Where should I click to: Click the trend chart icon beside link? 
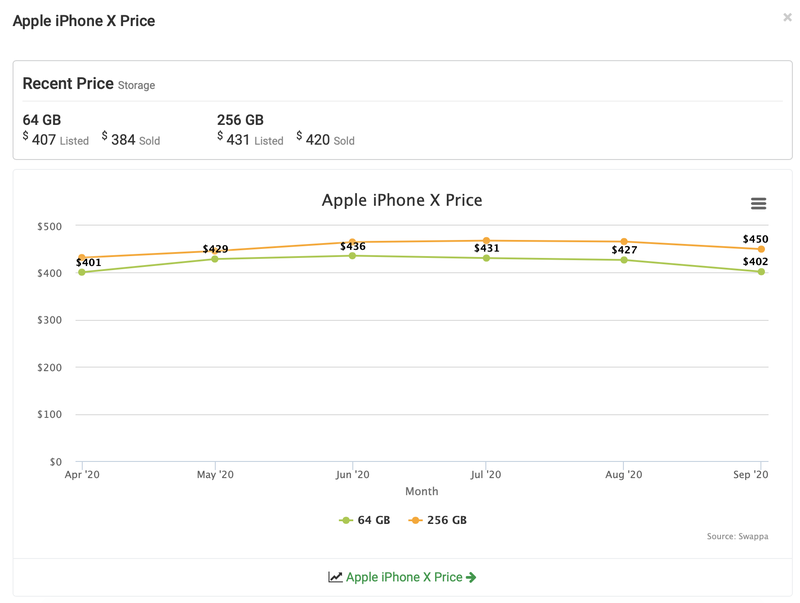[x=335, y=577]
